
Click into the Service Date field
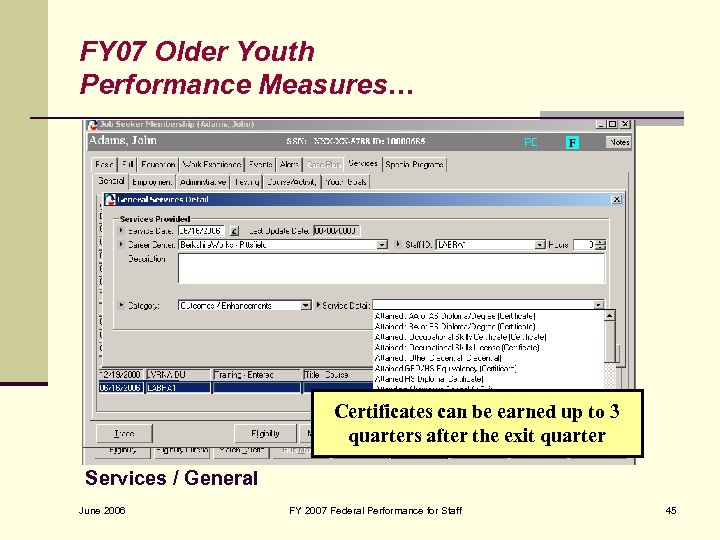tap(201, 231)
